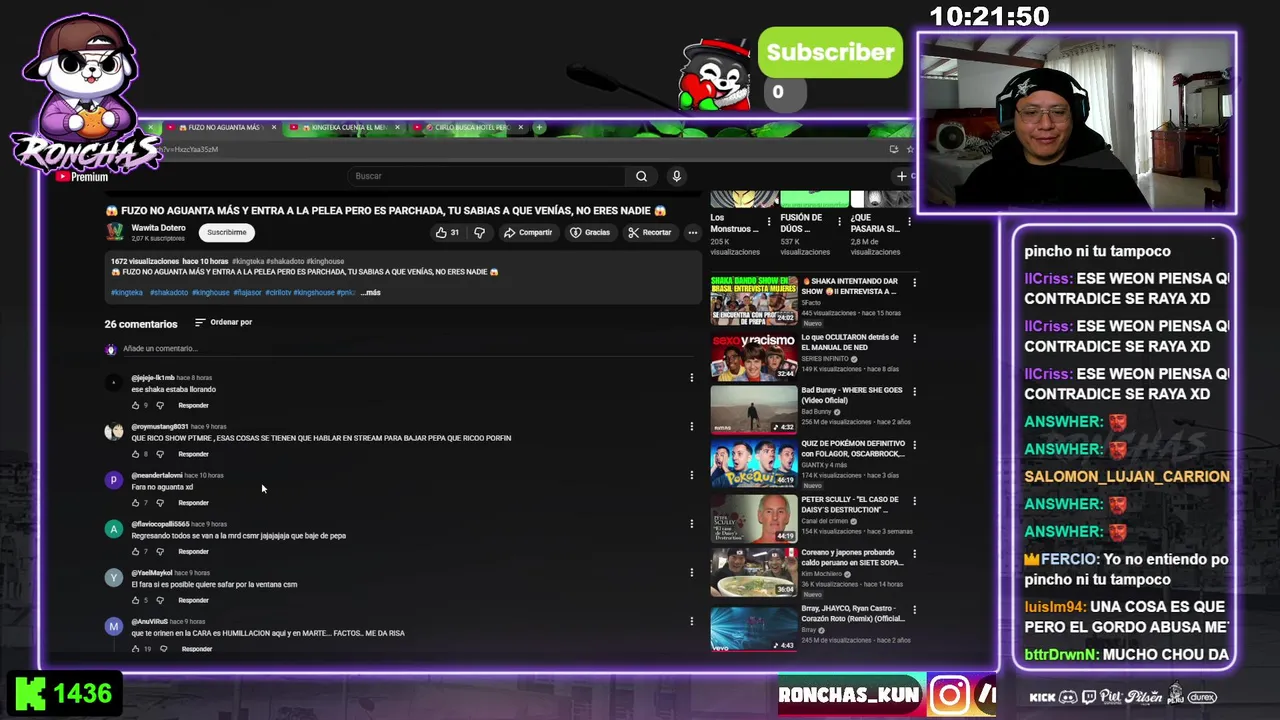This screenshot has height=720, width=1280.
Task: Click the Suscribirme button
Action: point(227,232)
